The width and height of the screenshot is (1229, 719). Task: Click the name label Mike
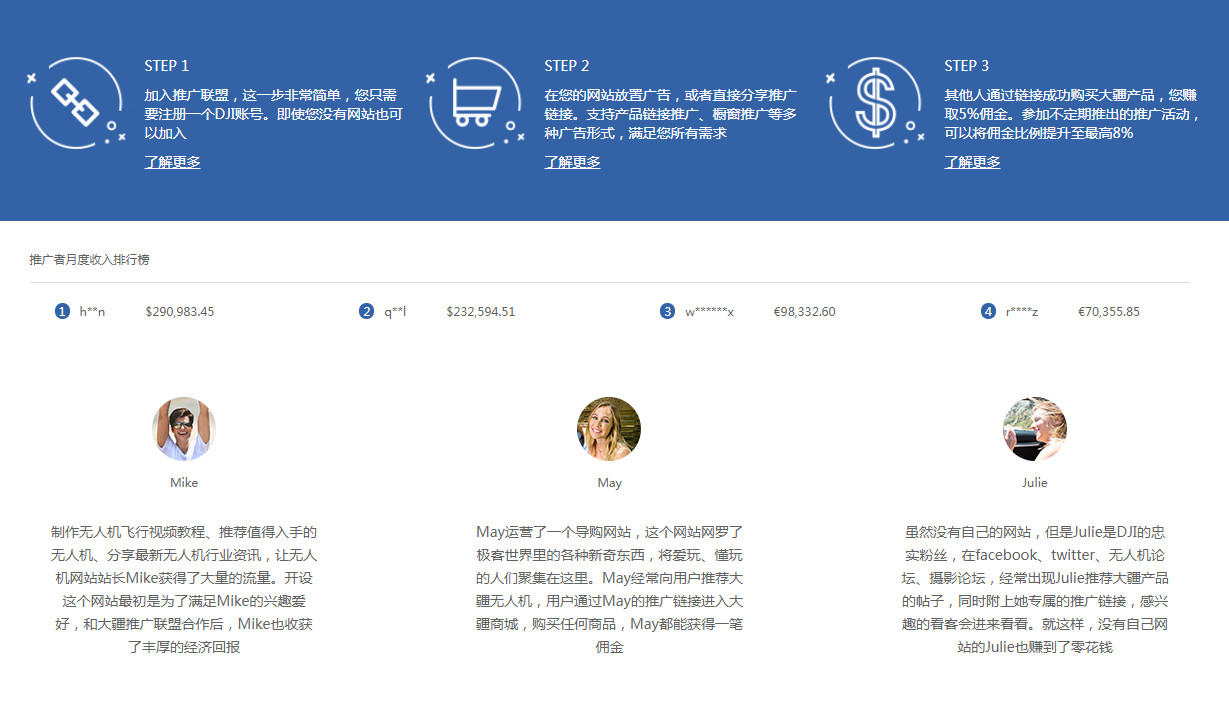(x=183, y=481)
